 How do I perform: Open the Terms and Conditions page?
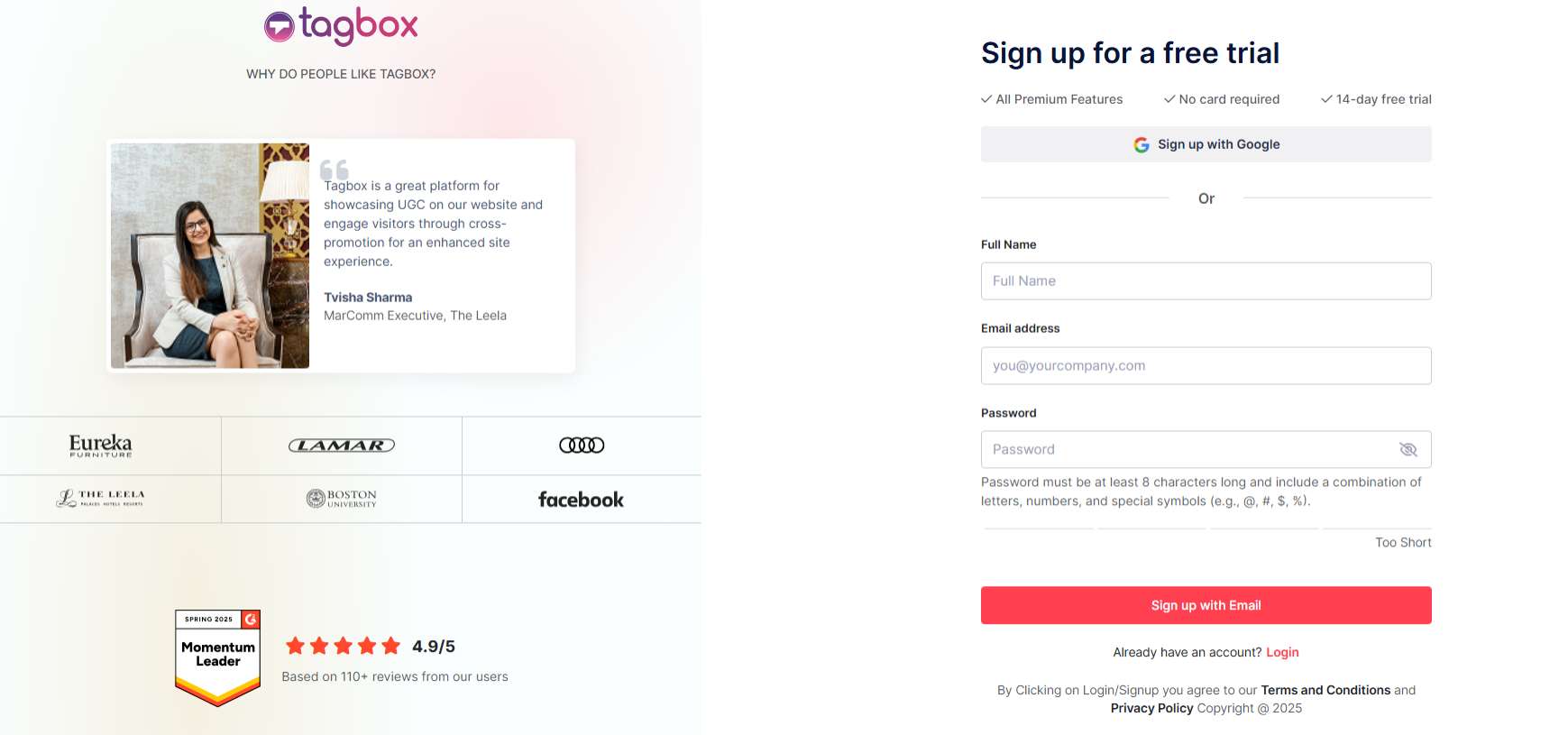(x=1325, y=690)
